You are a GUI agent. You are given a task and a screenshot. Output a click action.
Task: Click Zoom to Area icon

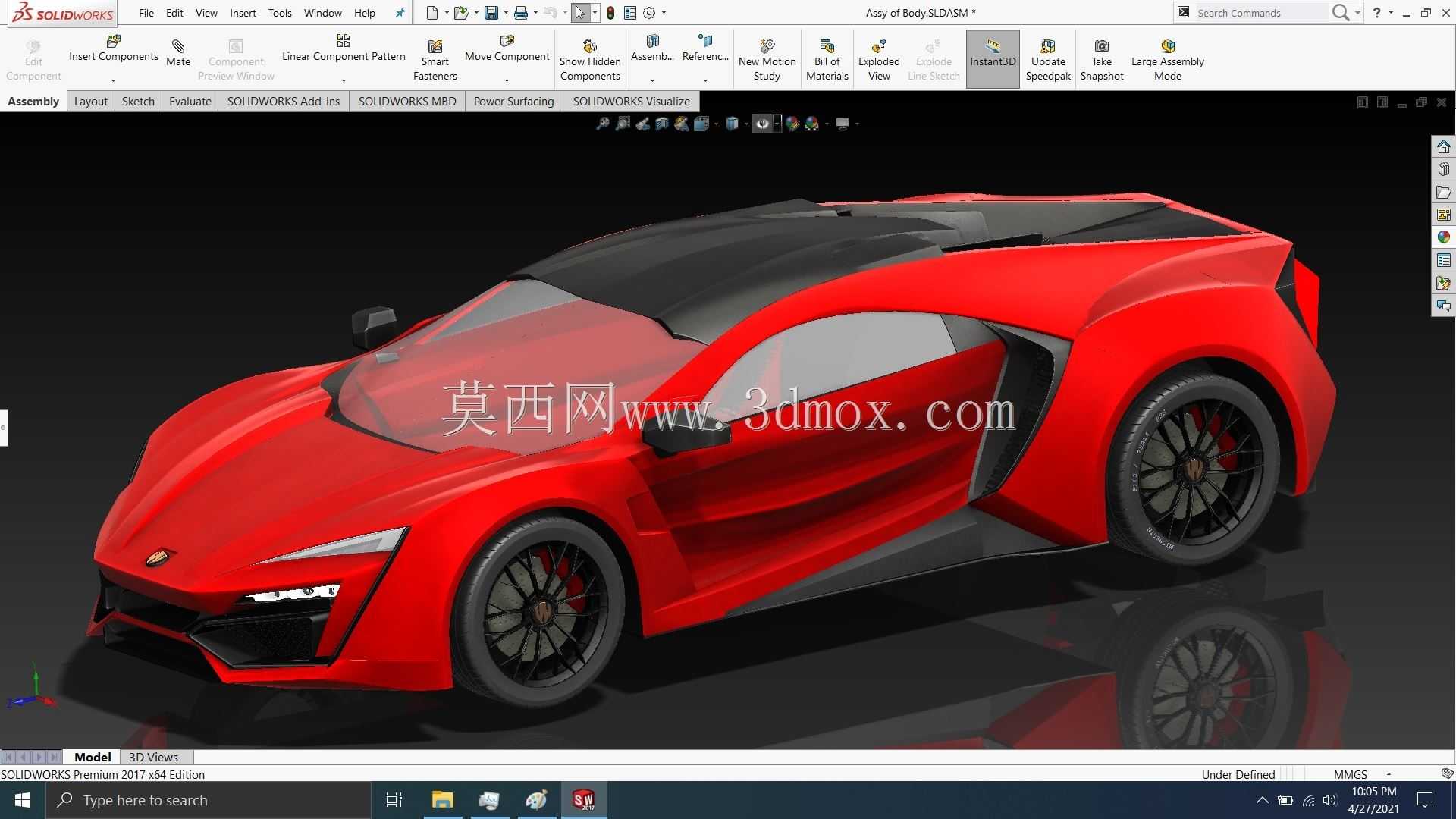623,124
